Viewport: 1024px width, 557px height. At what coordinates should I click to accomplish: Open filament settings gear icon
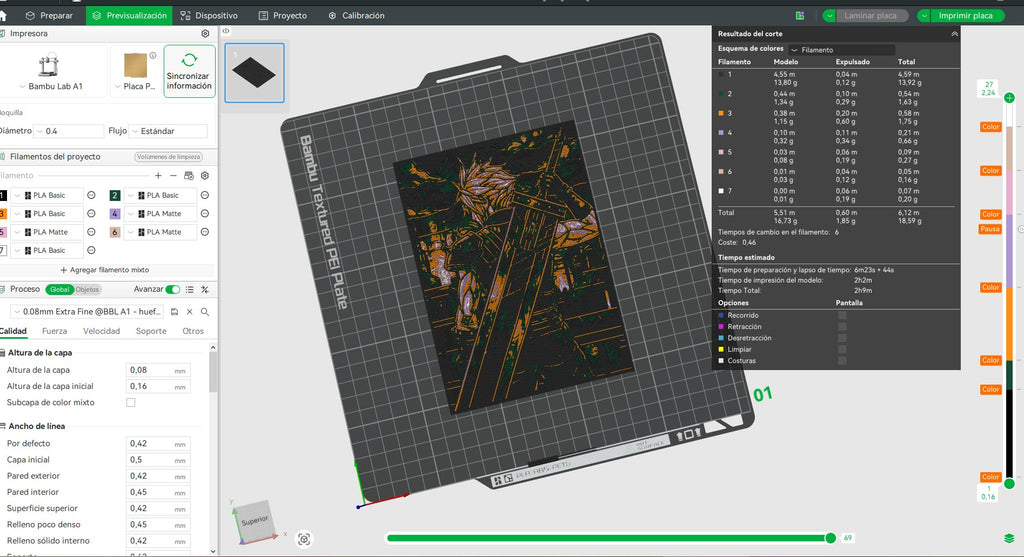(x=205, y=176)
